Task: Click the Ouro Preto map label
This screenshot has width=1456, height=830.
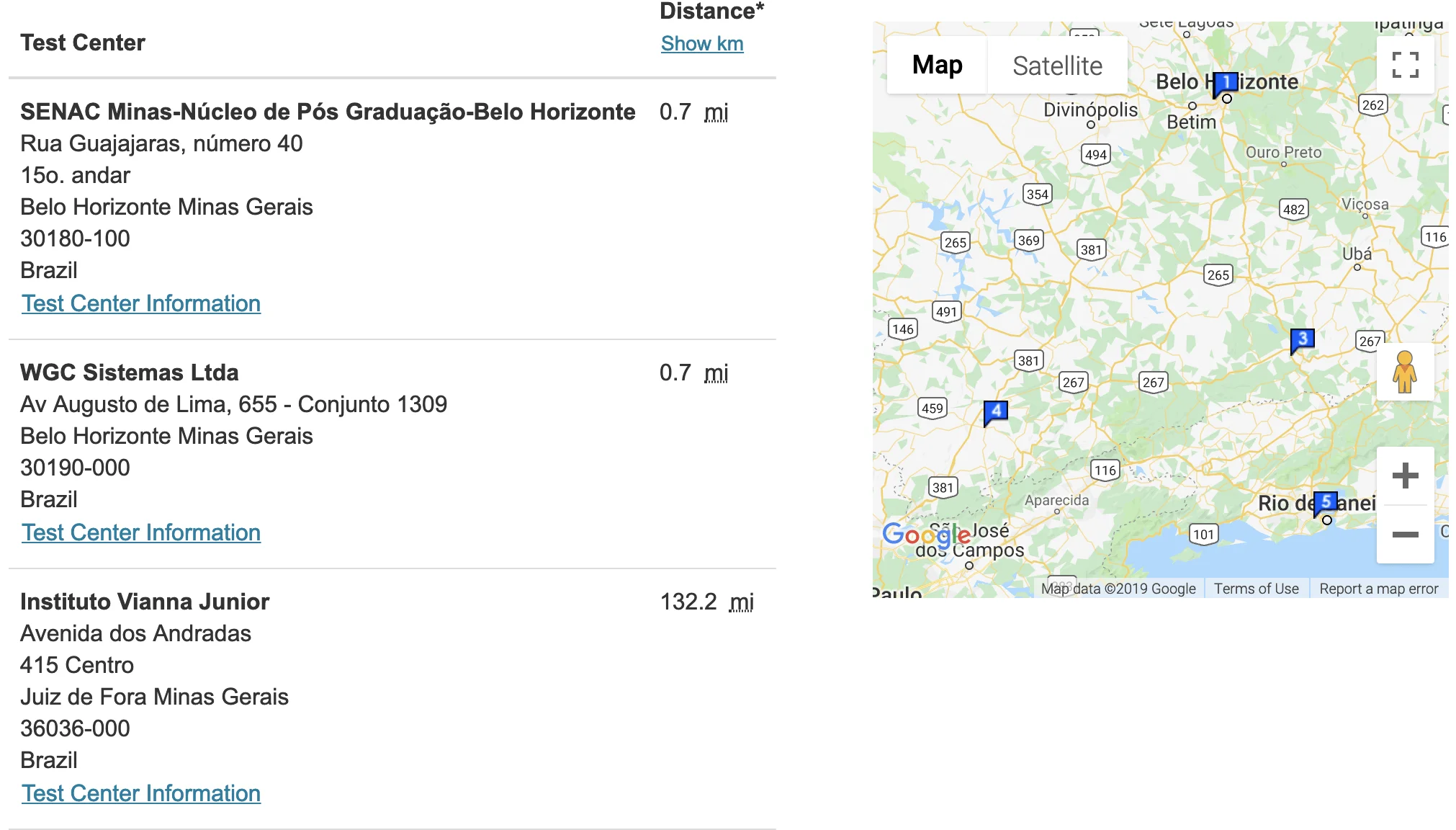Action: [x=1283, y=153]
